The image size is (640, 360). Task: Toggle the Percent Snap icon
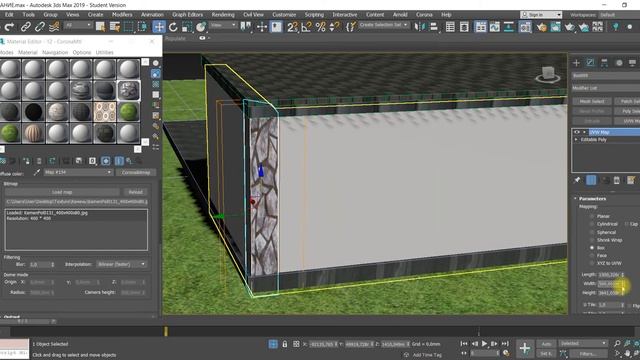[321, 27]
